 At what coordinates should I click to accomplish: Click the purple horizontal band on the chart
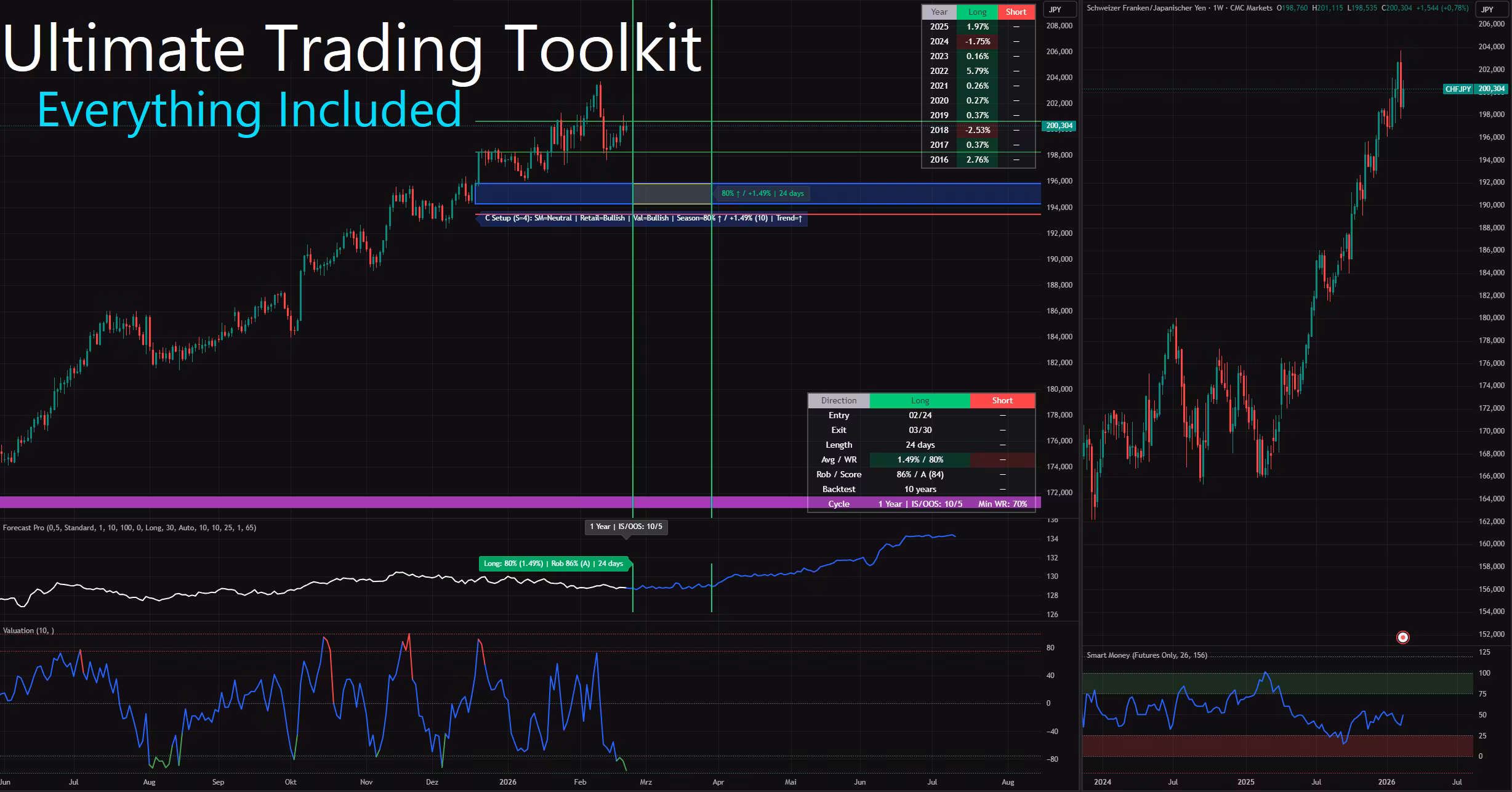[x=308, y=503]
